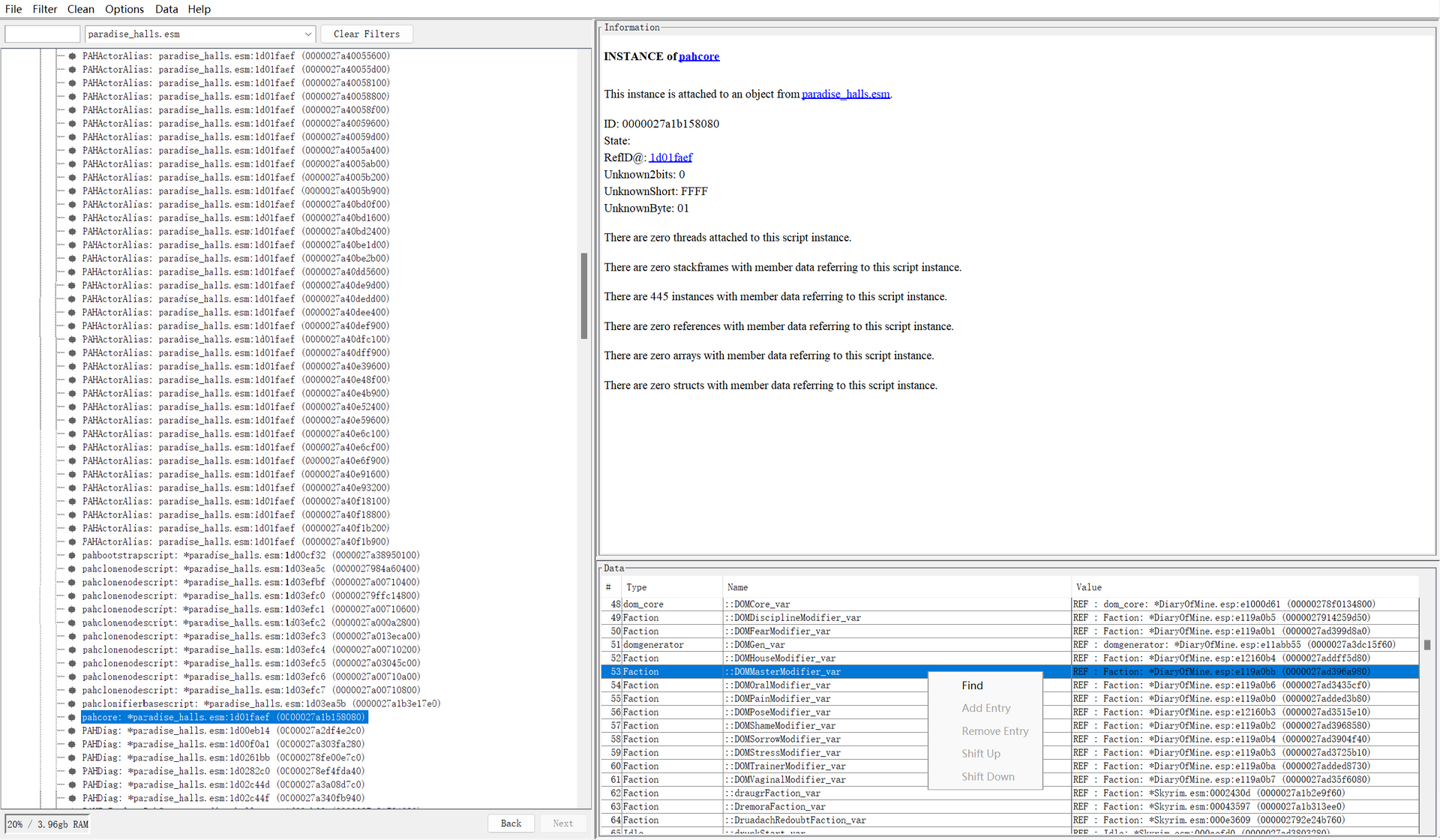Viewport: 1440px width, 840px height.
Task: Open the Filter menu
Action: coord(44,9)
